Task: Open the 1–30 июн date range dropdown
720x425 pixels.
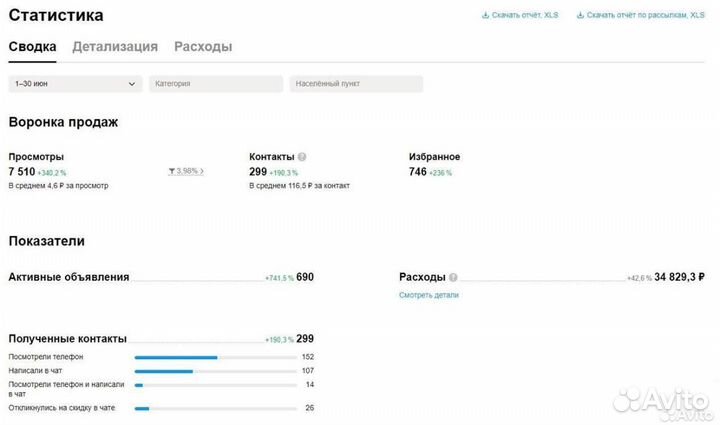Action: coord(75,84)
